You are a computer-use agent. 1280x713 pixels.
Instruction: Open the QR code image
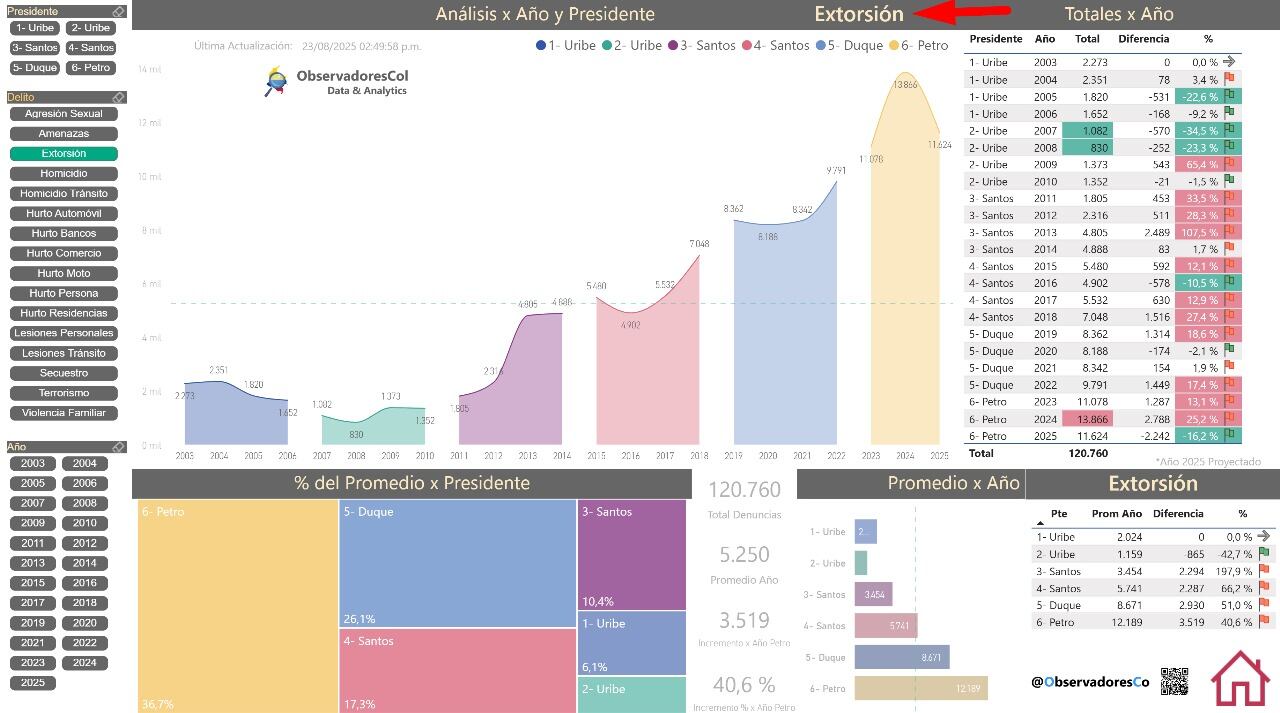coord(1174,681)
